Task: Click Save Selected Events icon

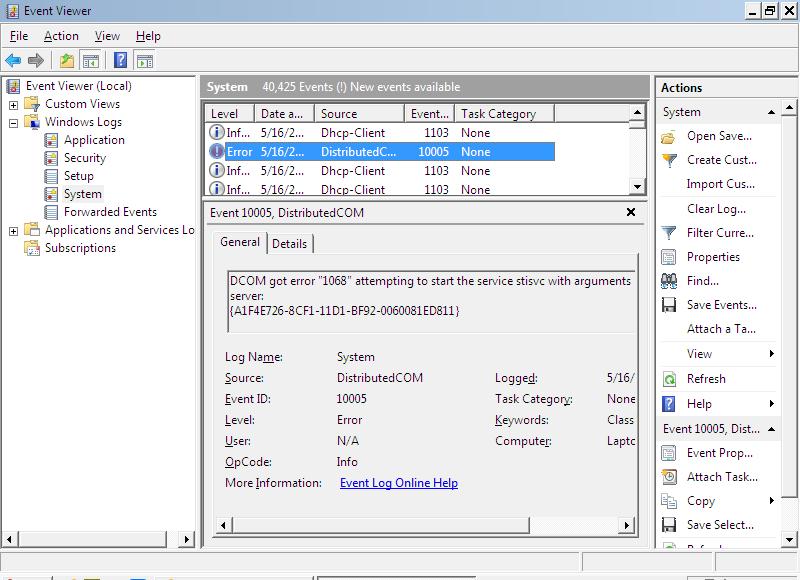Action: coord(669,525)
